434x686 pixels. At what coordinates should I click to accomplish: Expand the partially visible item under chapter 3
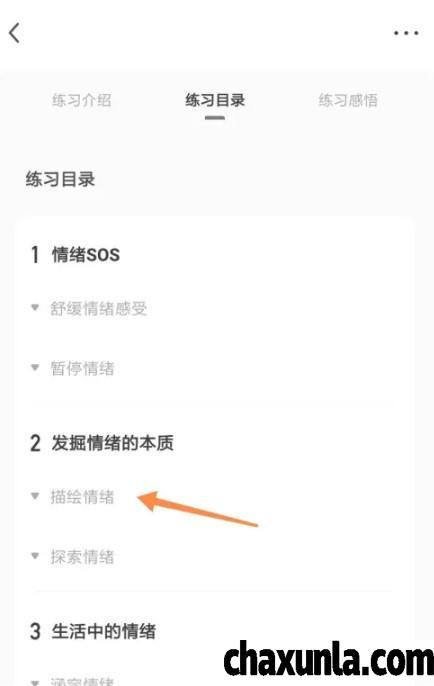(35, 682)
